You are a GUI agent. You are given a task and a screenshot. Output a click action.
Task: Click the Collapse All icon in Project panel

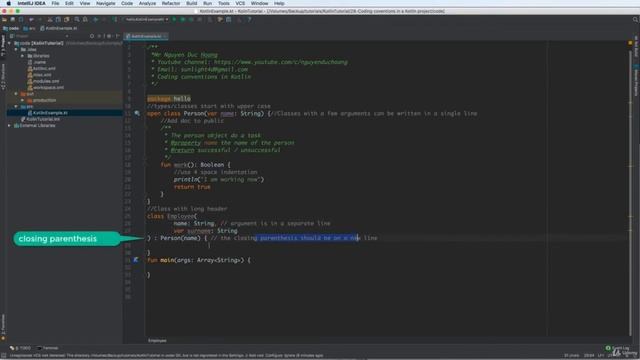pyautogui.click(x=100, y=36)
